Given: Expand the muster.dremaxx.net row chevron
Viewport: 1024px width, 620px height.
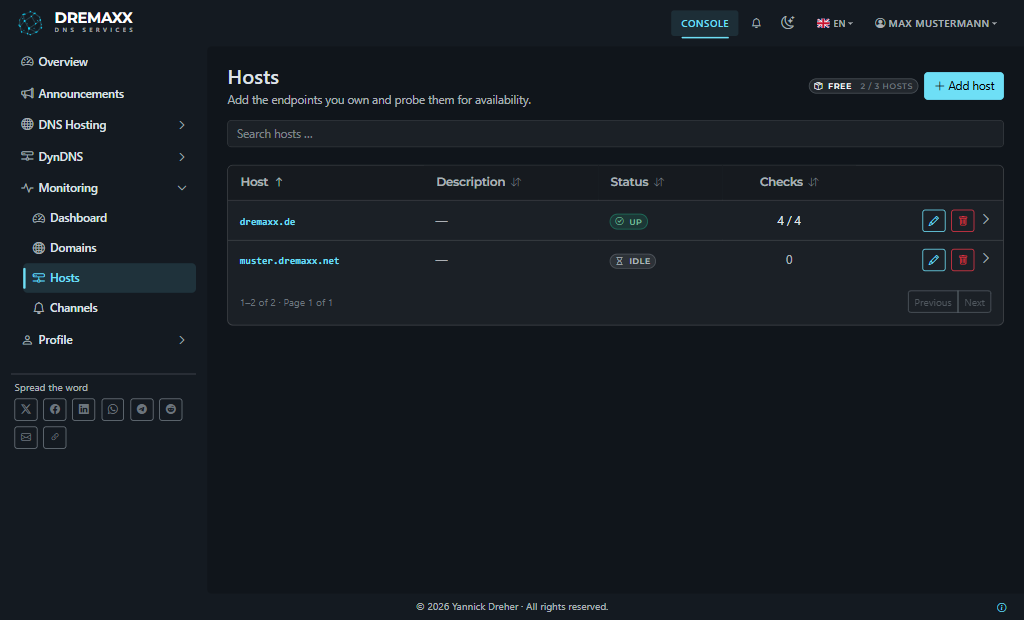Looking at the screenshot, I should click(986, 259).
